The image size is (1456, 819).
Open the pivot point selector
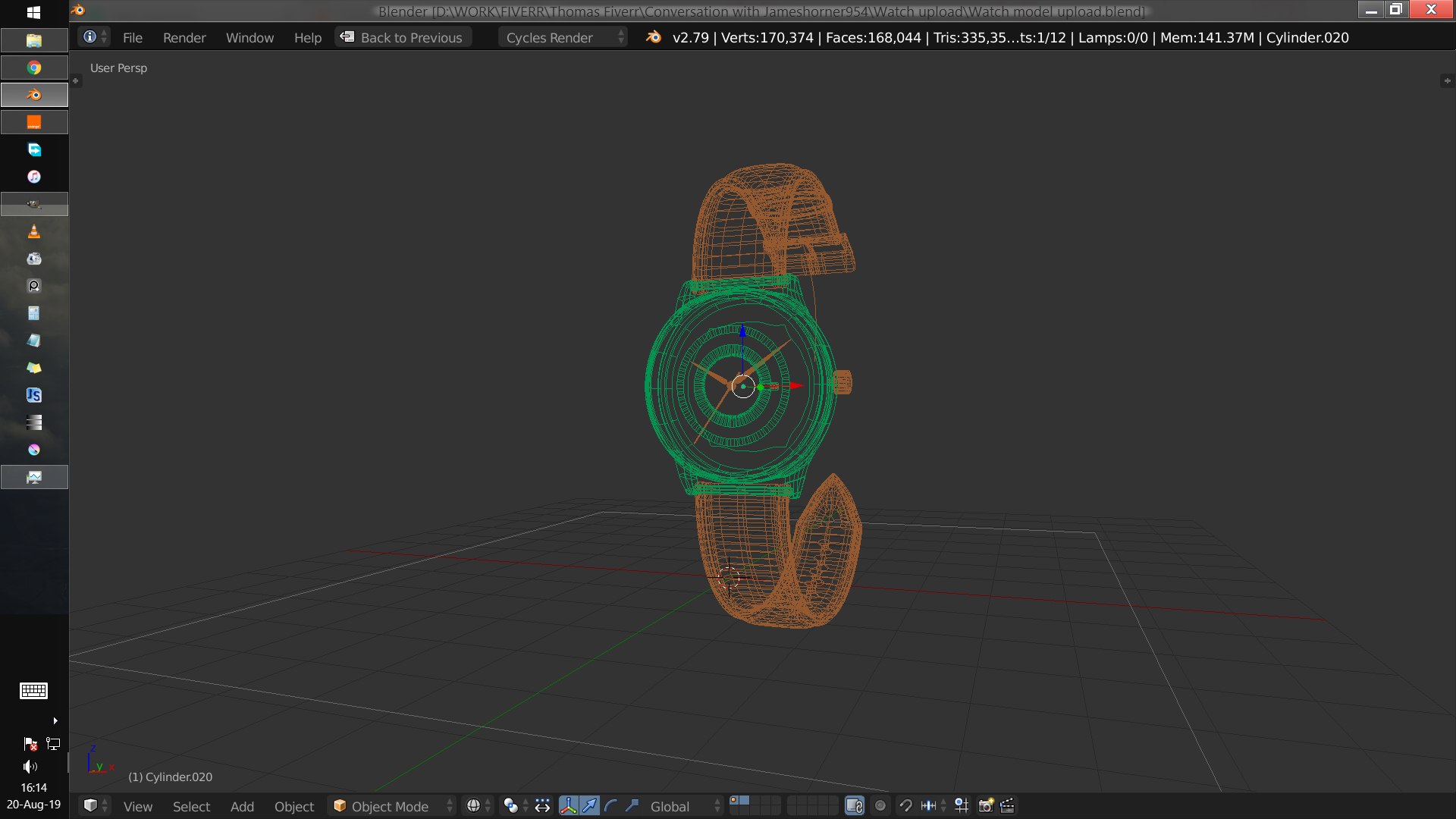516,806
